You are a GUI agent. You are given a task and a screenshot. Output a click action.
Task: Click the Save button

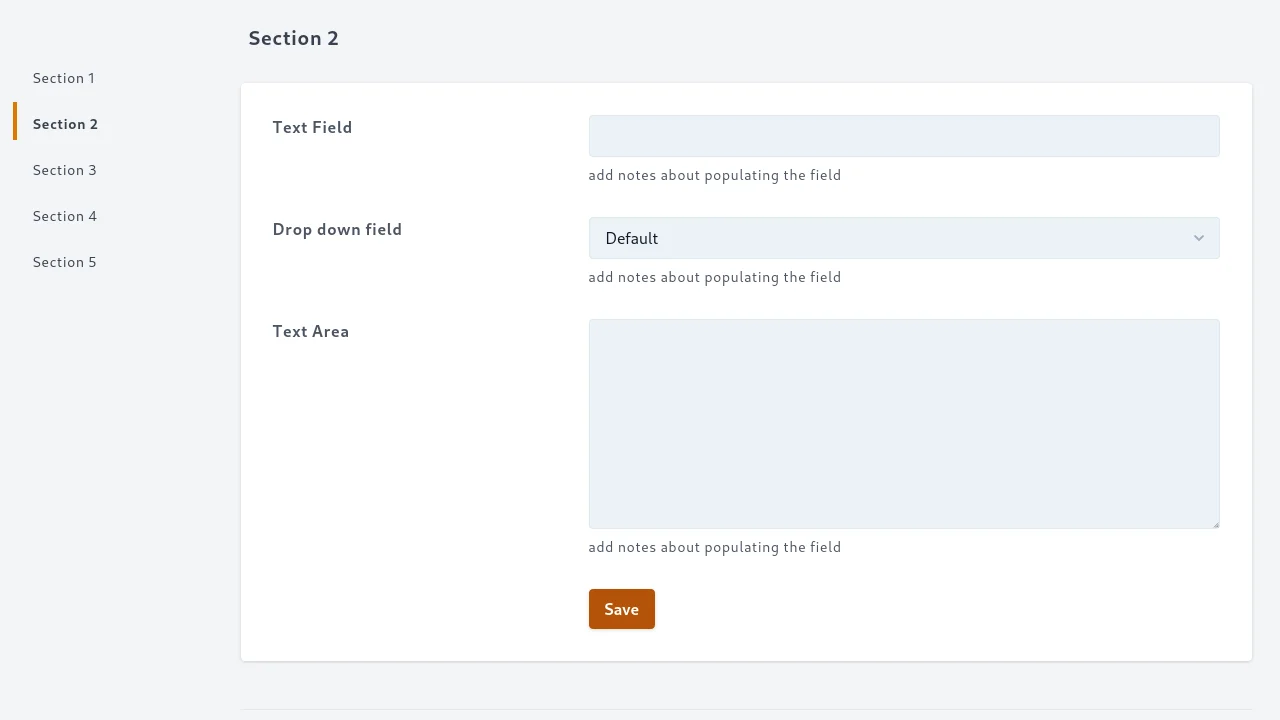pyautogui.click(x=621, y=609)
